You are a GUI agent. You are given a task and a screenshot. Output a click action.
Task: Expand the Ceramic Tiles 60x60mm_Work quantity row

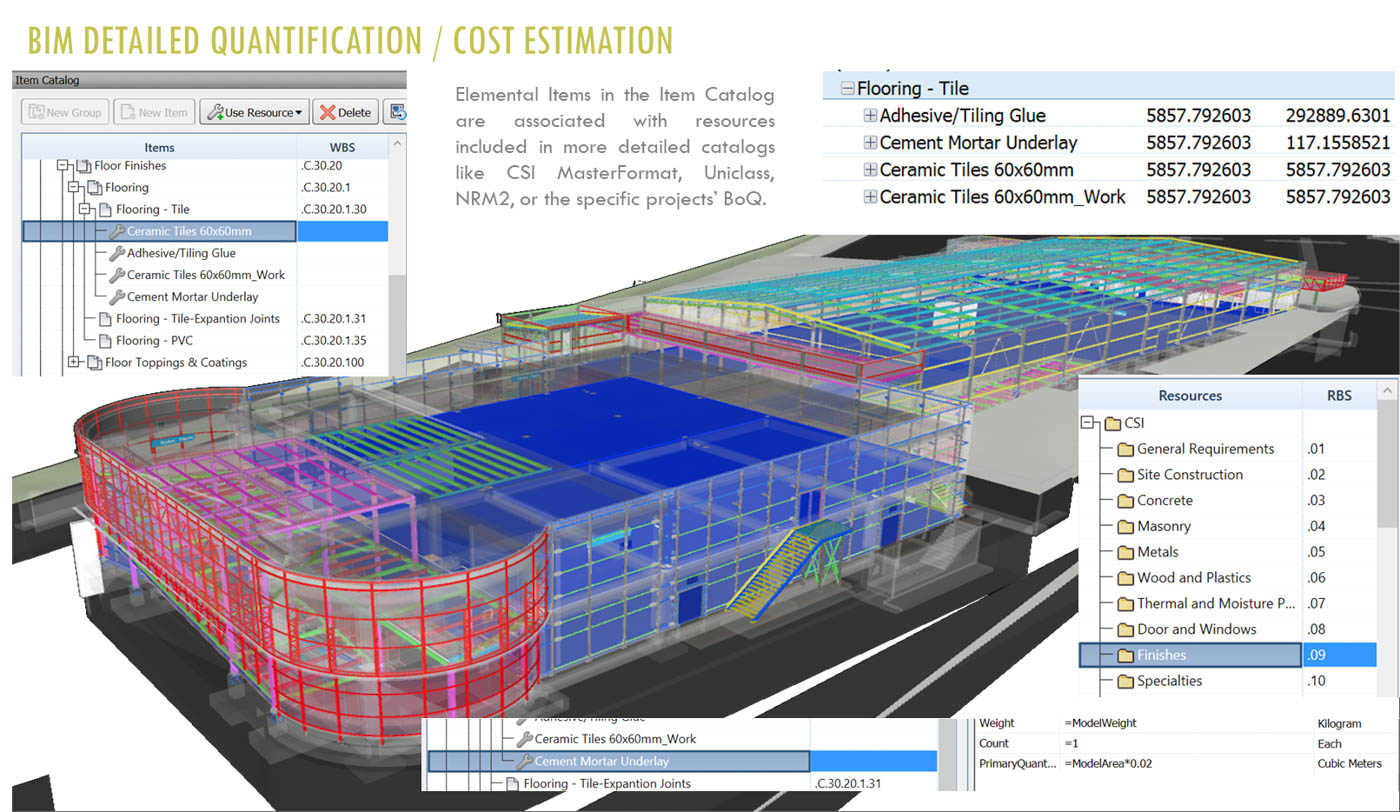pos(868,197)
